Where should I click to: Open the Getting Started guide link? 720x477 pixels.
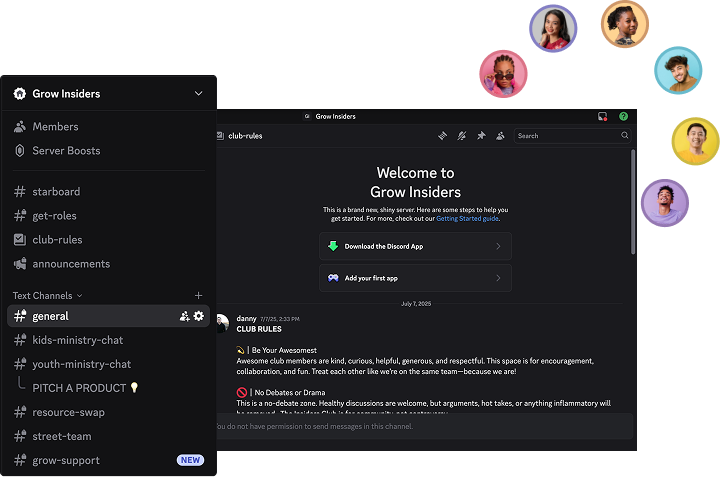point(467,219)
